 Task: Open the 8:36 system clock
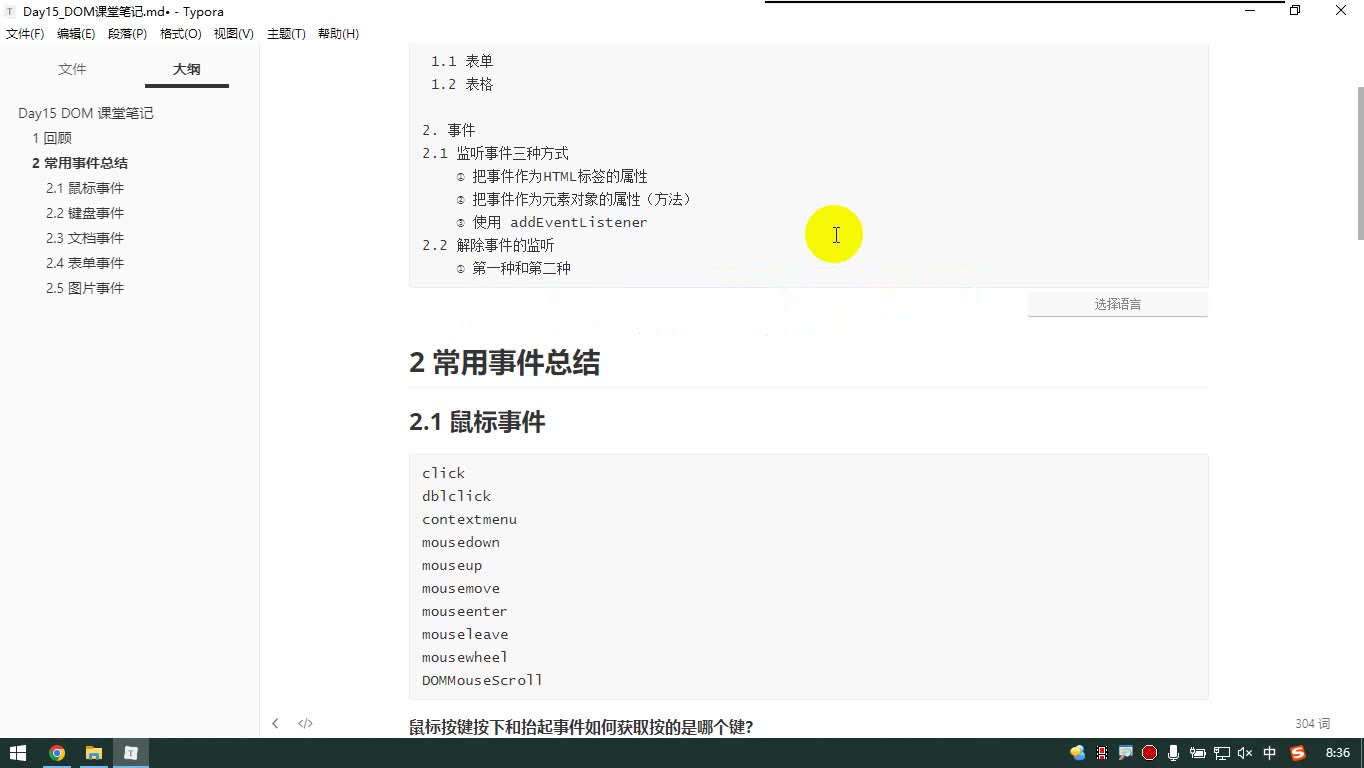[1337, 753]
